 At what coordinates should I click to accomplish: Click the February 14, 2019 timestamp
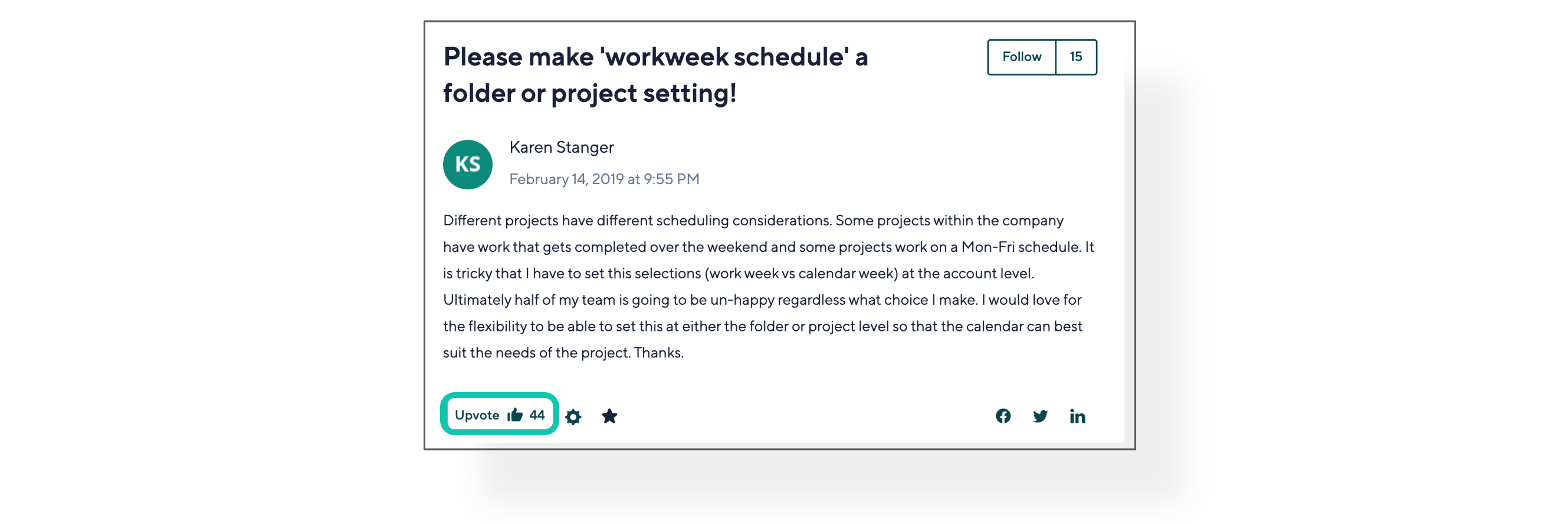pyautogui.click(x=604, y=179)
